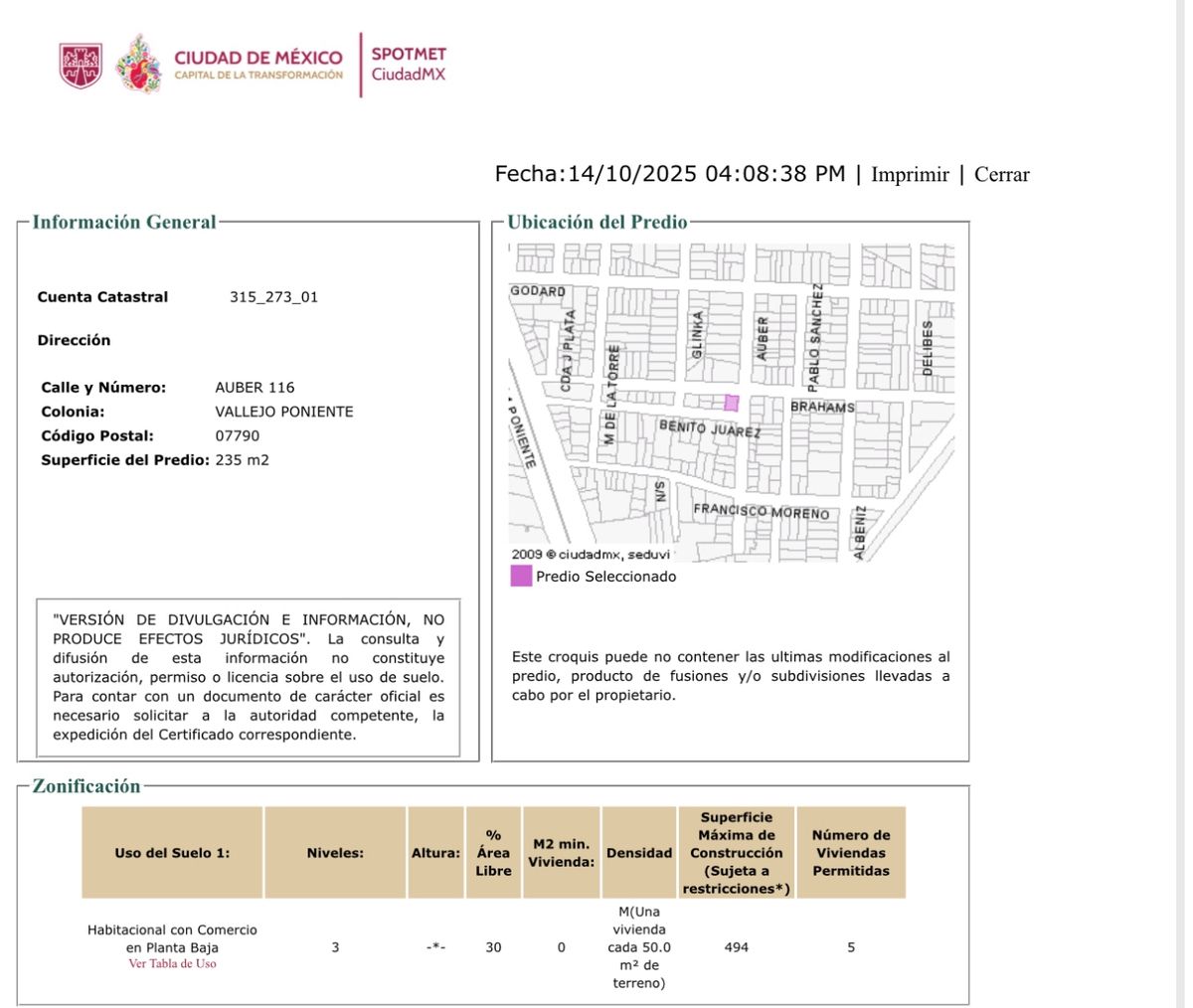Click the Niveles column header
This screenshot has height=1008, width=1193.
click(x=335, y=853)
